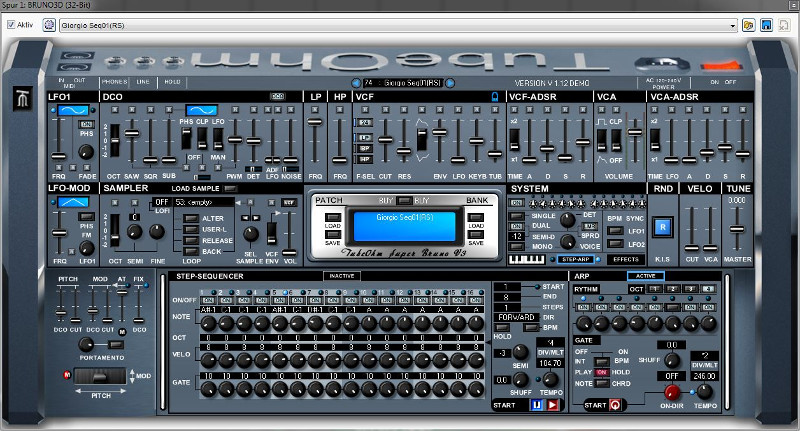
Task: Open the preset browser folder icon
Action: (748, 25)
